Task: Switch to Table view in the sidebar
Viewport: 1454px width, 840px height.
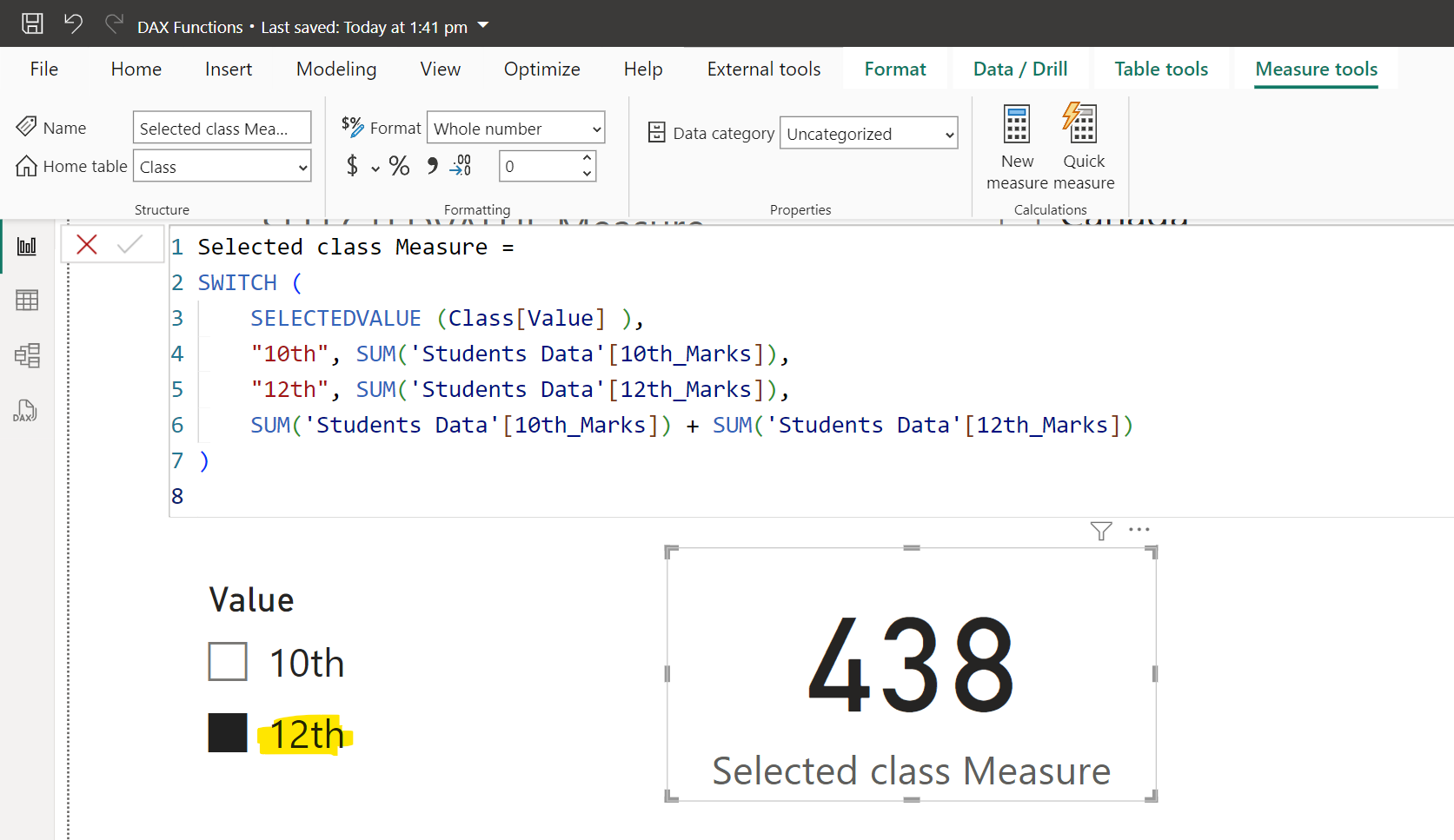Action: (27, 300)
